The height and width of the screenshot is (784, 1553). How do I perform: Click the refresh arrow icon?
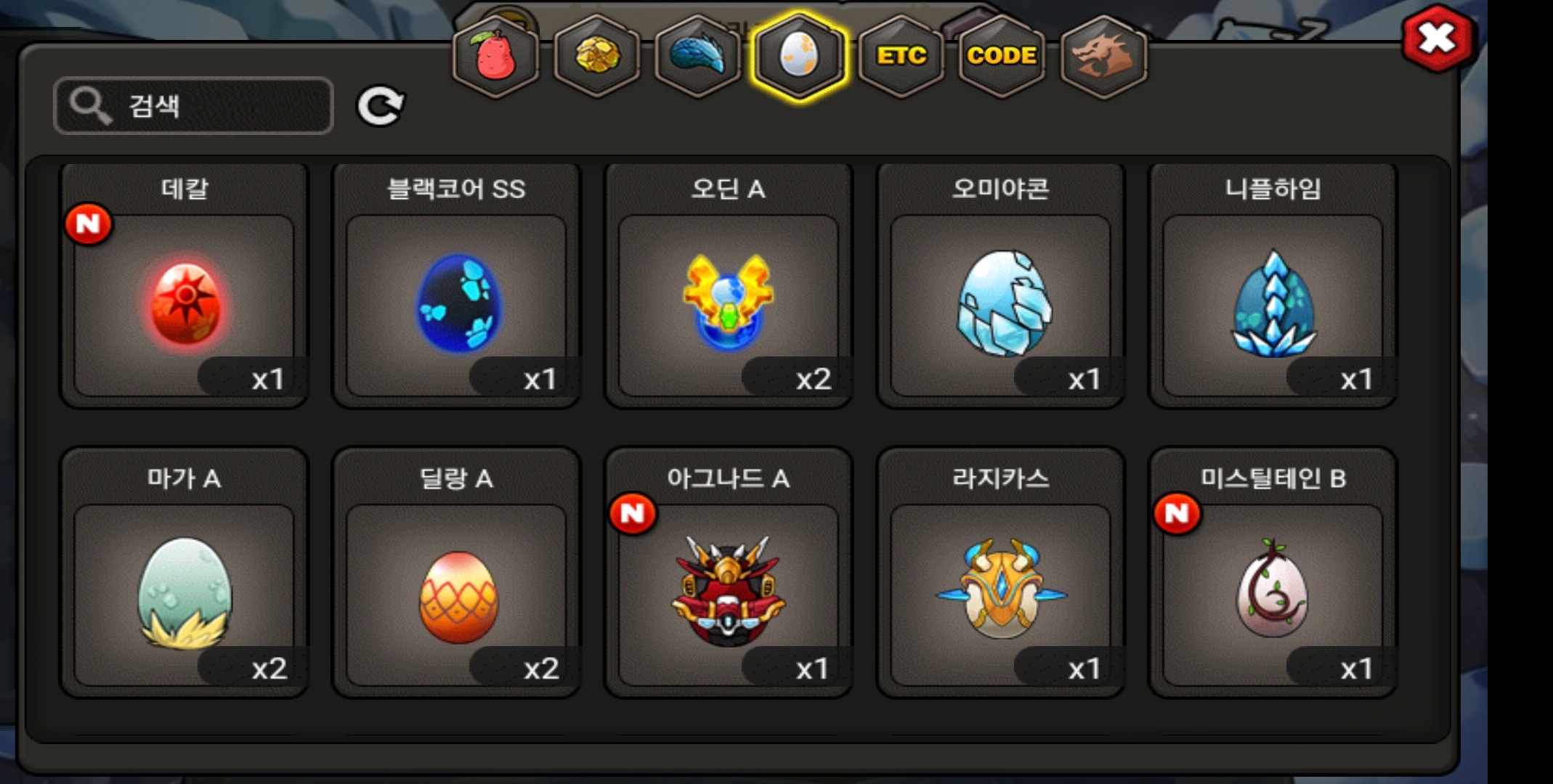click(x=380, y=106)
